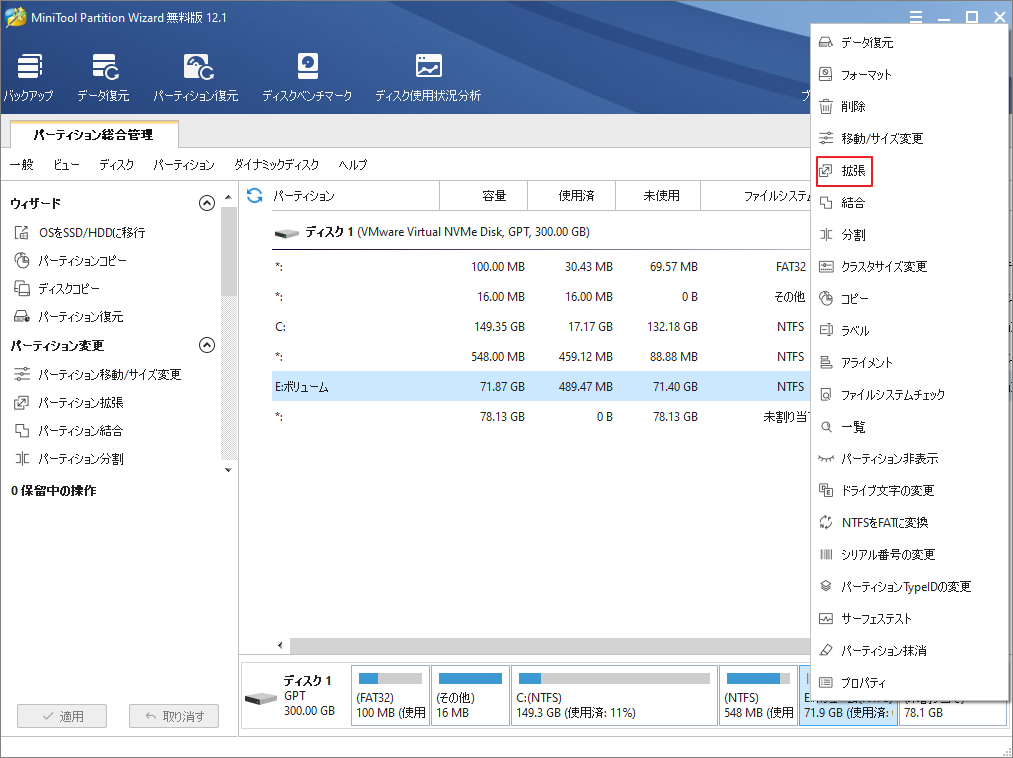
Task: Choose フォーマット from the context menu
Action: click(x=909, y=74)
